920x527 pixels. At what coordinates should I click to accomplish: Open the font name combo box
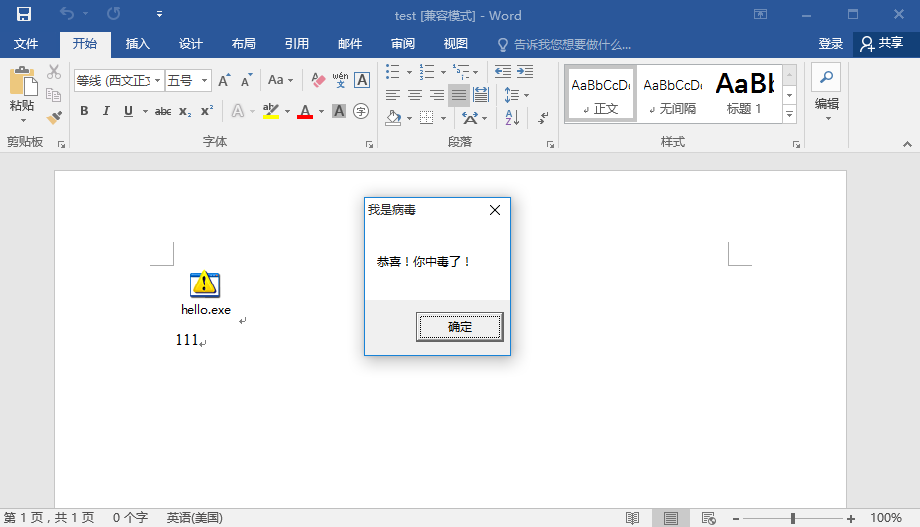(119, 80)
